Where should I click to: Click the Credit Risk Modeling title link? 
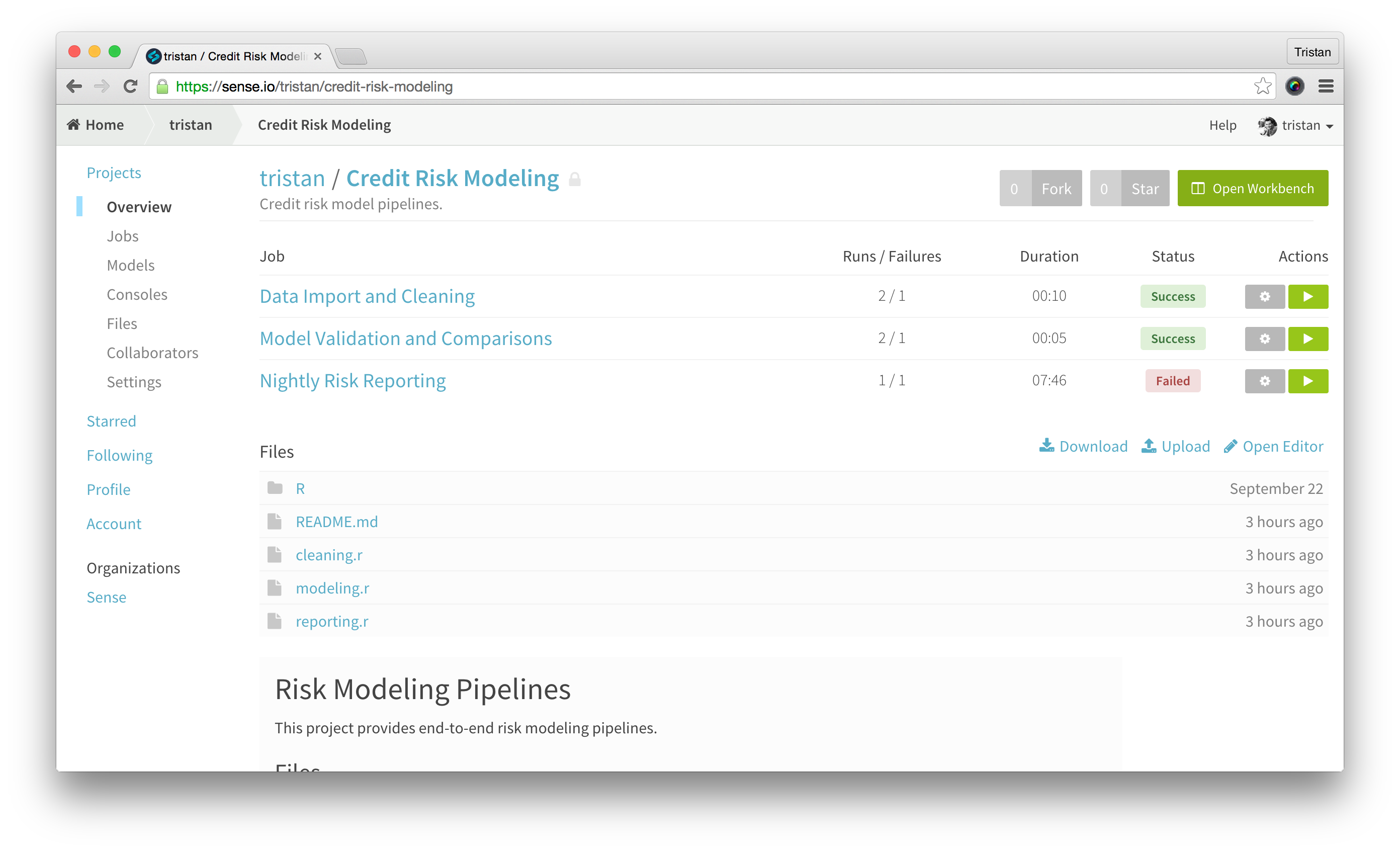coord(452,179)
